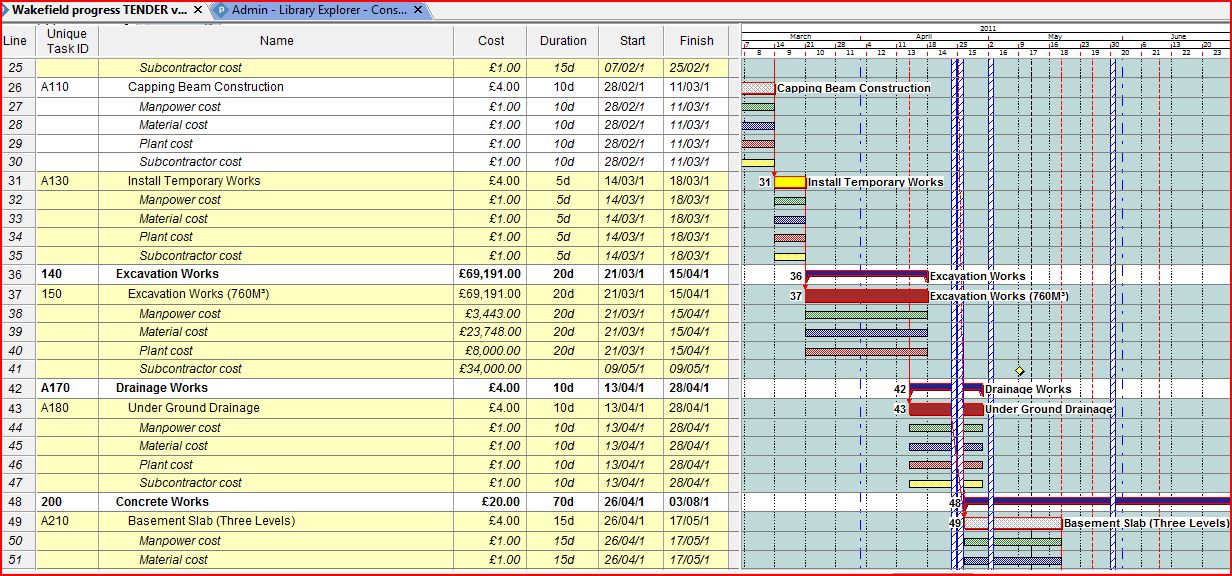This screenshot has width=1232, height=576.
Task: Click the Under Ground Drainage red bar
Action: tap(930, 409)
